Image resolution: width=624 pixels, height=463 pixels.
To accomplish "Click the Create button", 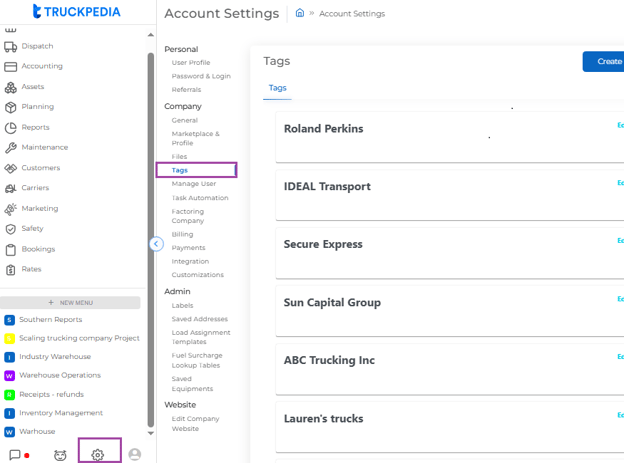I will tap(604, 62).
